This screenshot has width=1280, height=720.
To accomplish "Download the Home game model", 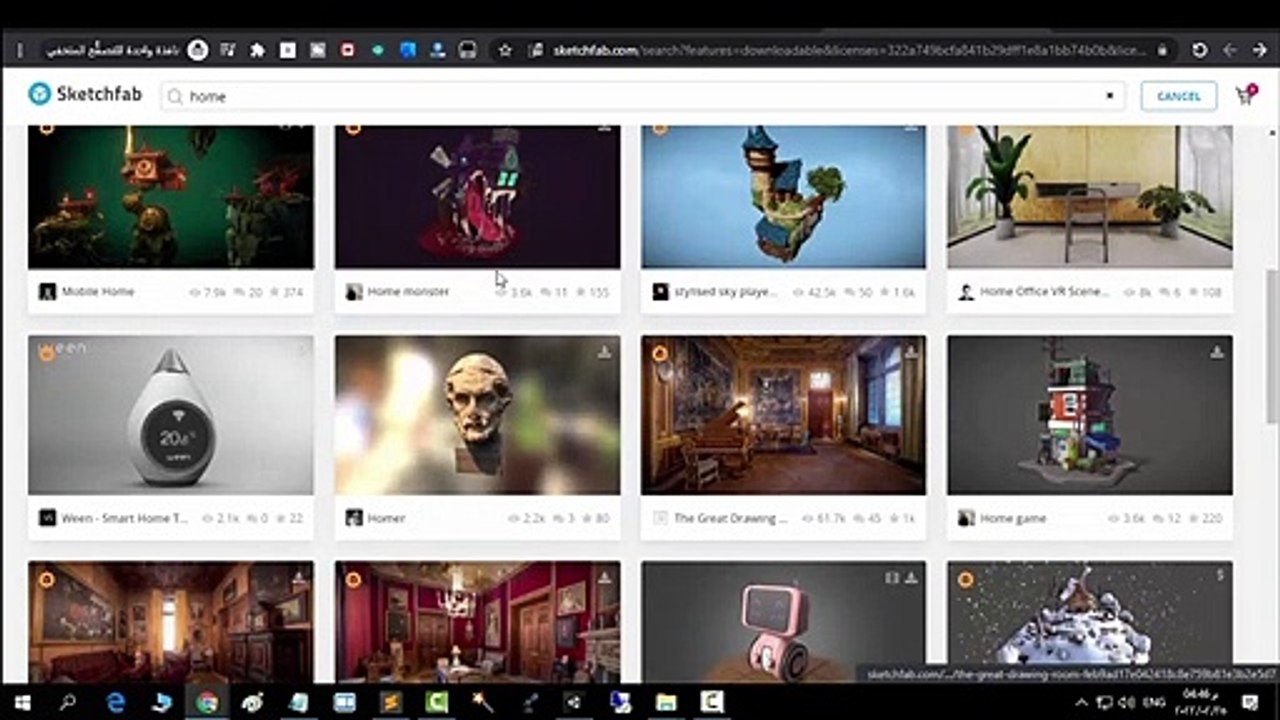I will 1216,352.
